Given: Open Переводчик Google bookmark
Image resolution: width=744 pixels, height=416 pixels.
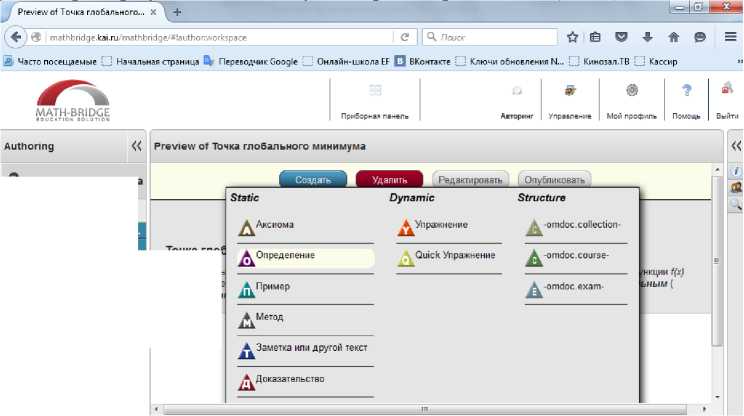Looking at the screenshot, I should click(251, 61).
